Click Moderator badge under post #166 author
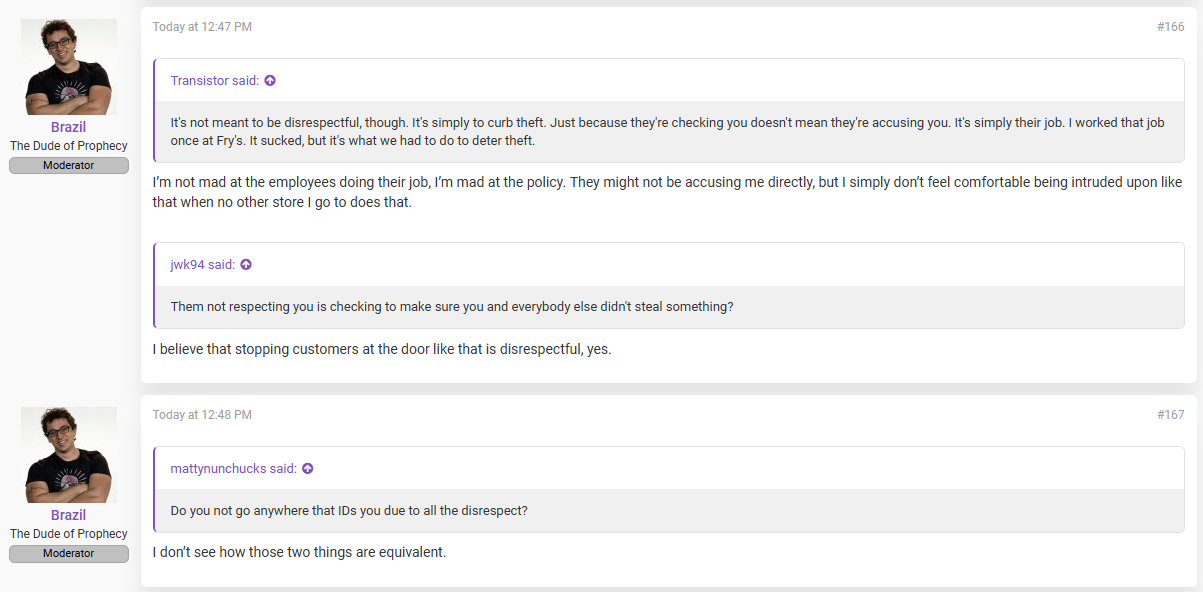 [x=69, y=166]
